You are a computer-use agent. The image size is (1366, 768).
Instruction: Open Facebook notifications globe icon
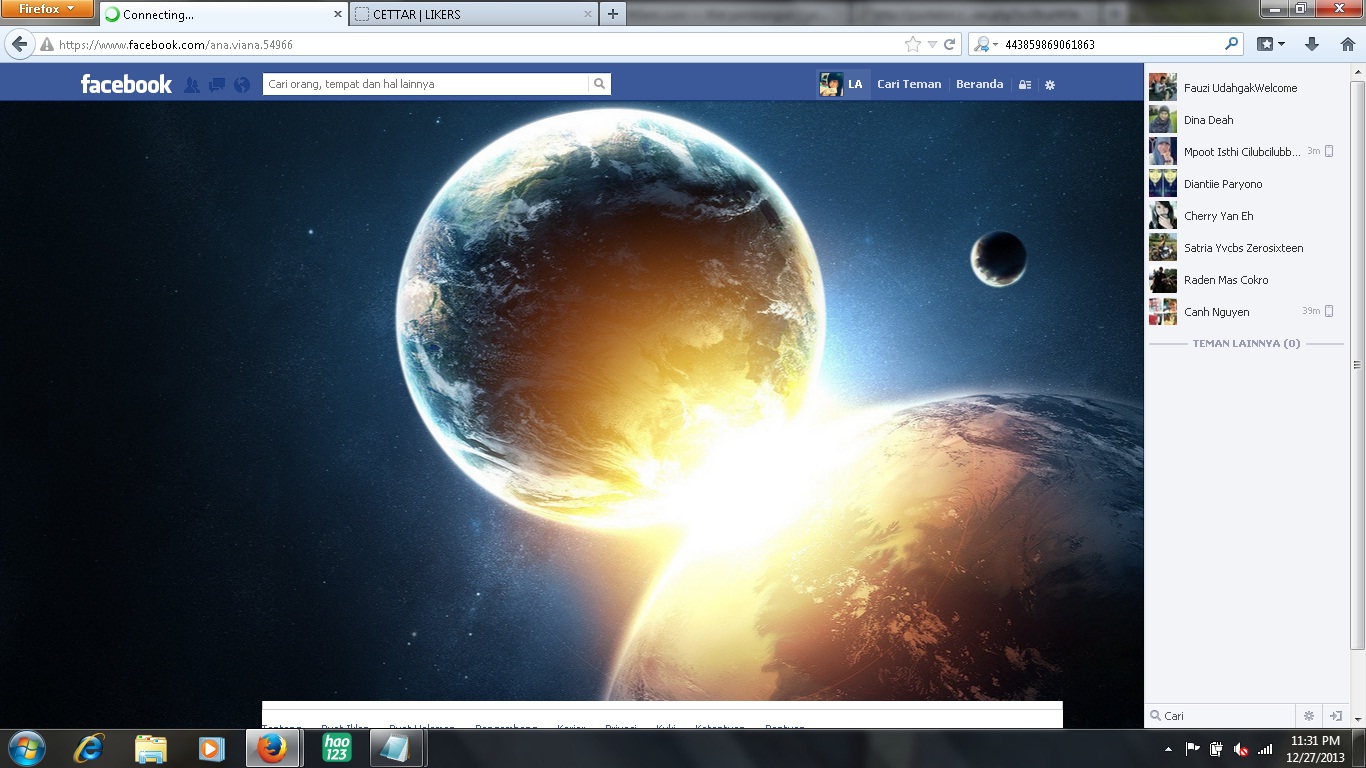point(242,85)
